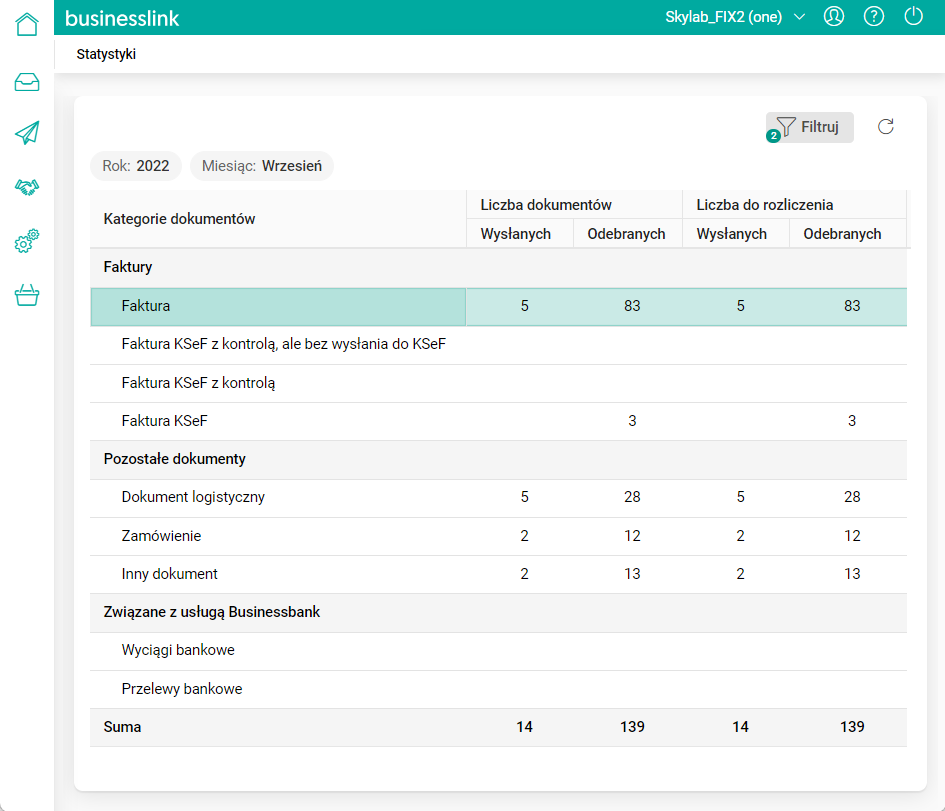
Task: Click the Statystyki page title
Action: 106,54
